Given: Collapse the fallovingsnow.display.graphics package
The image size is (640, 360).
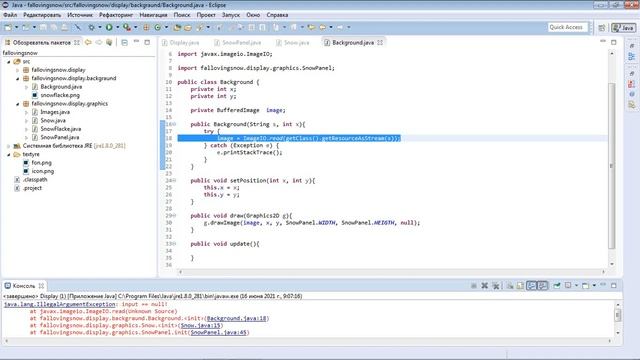Looking at the screenshot, I should (x=18, y=104).
